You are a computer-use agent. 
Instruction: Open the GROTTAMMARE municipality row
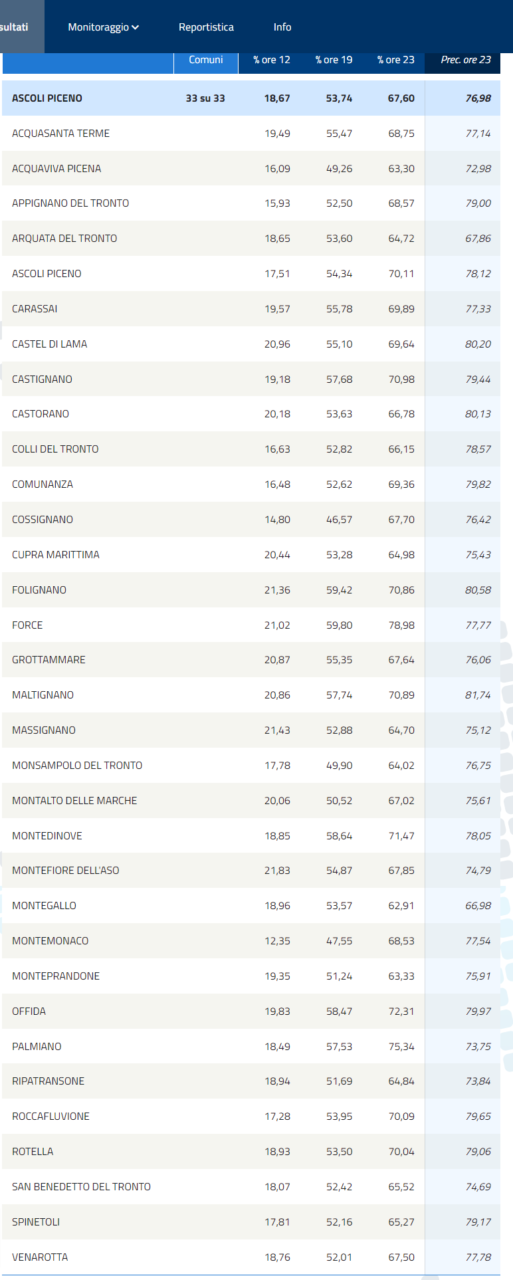(251, 660)
